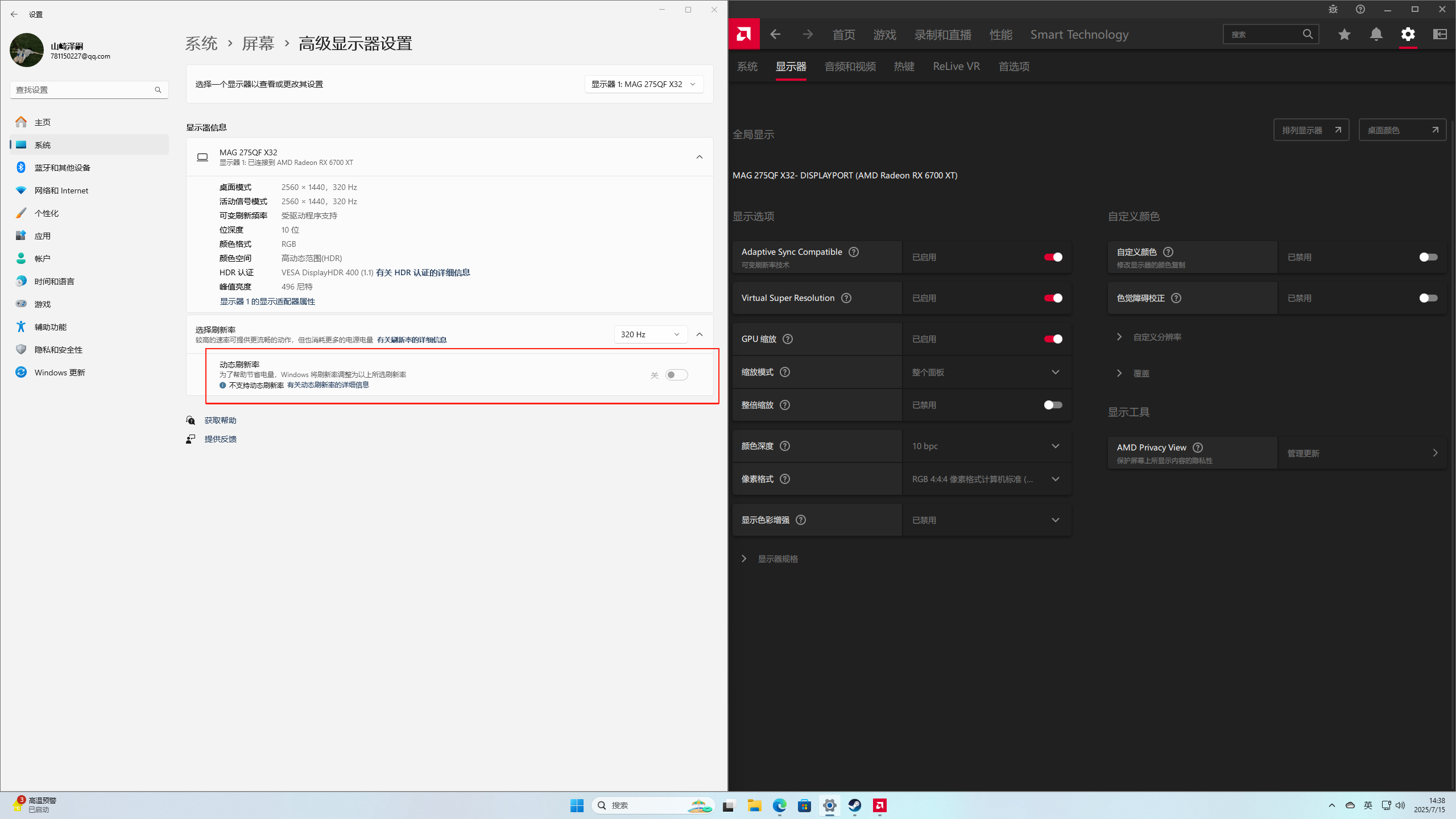
Task: Switch to the 音频和视频 tab
Action: 850,67
